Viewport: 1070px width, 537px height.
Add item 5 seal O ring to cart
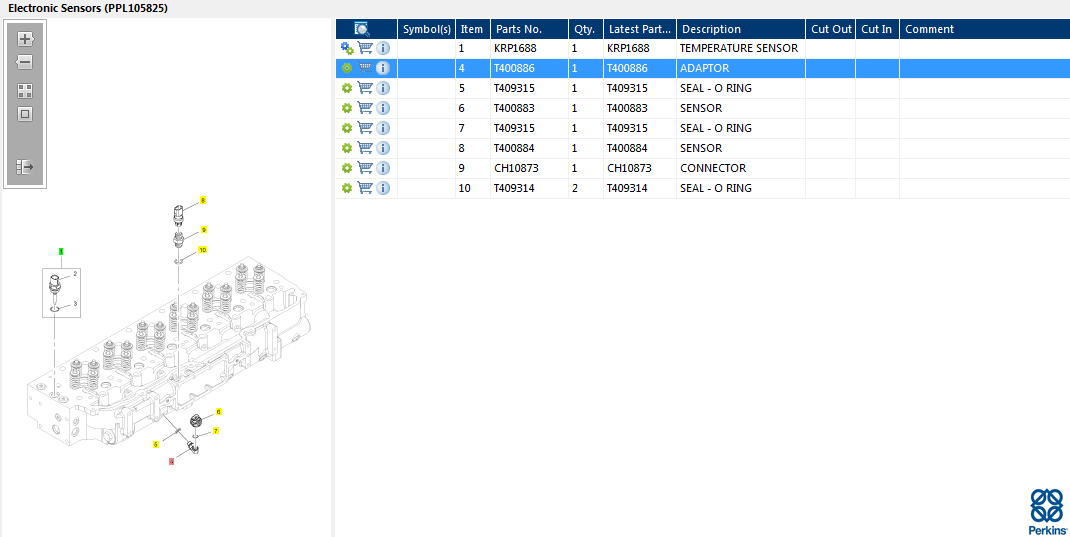366,87
